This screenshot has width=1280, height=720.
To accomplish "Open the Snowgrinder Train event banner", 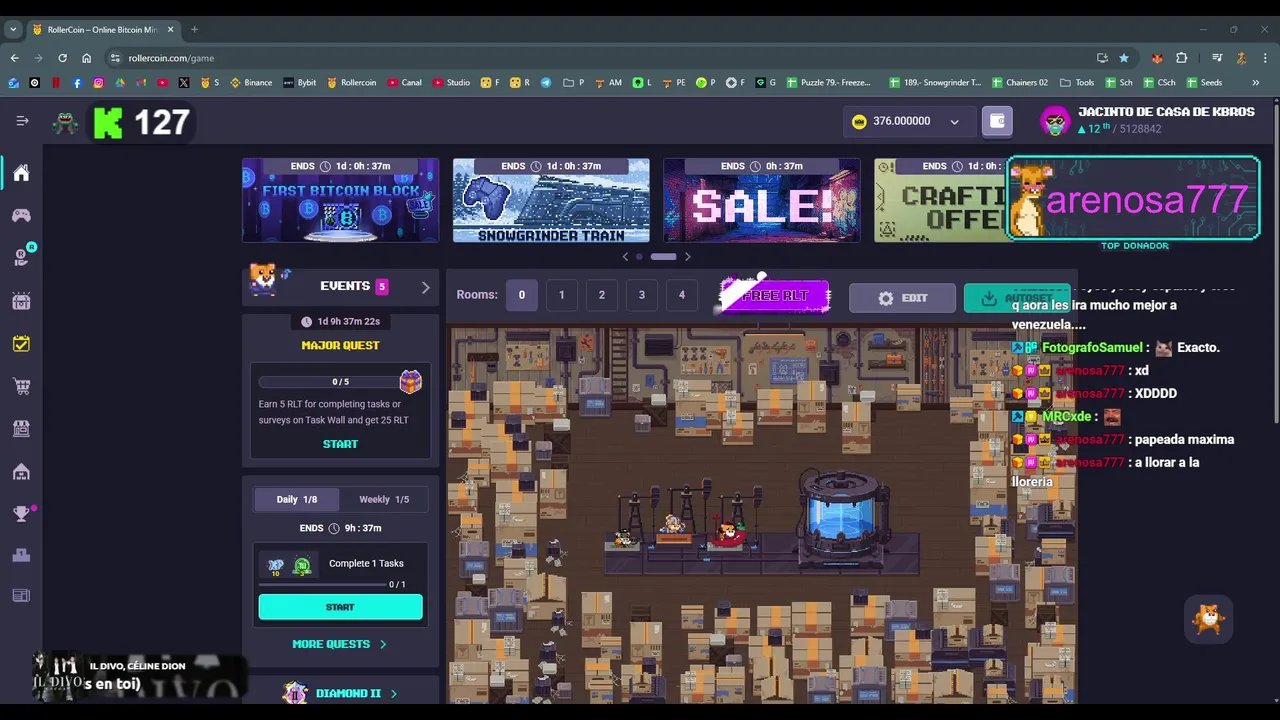I will pyautogui.click(x=551, y=200).
